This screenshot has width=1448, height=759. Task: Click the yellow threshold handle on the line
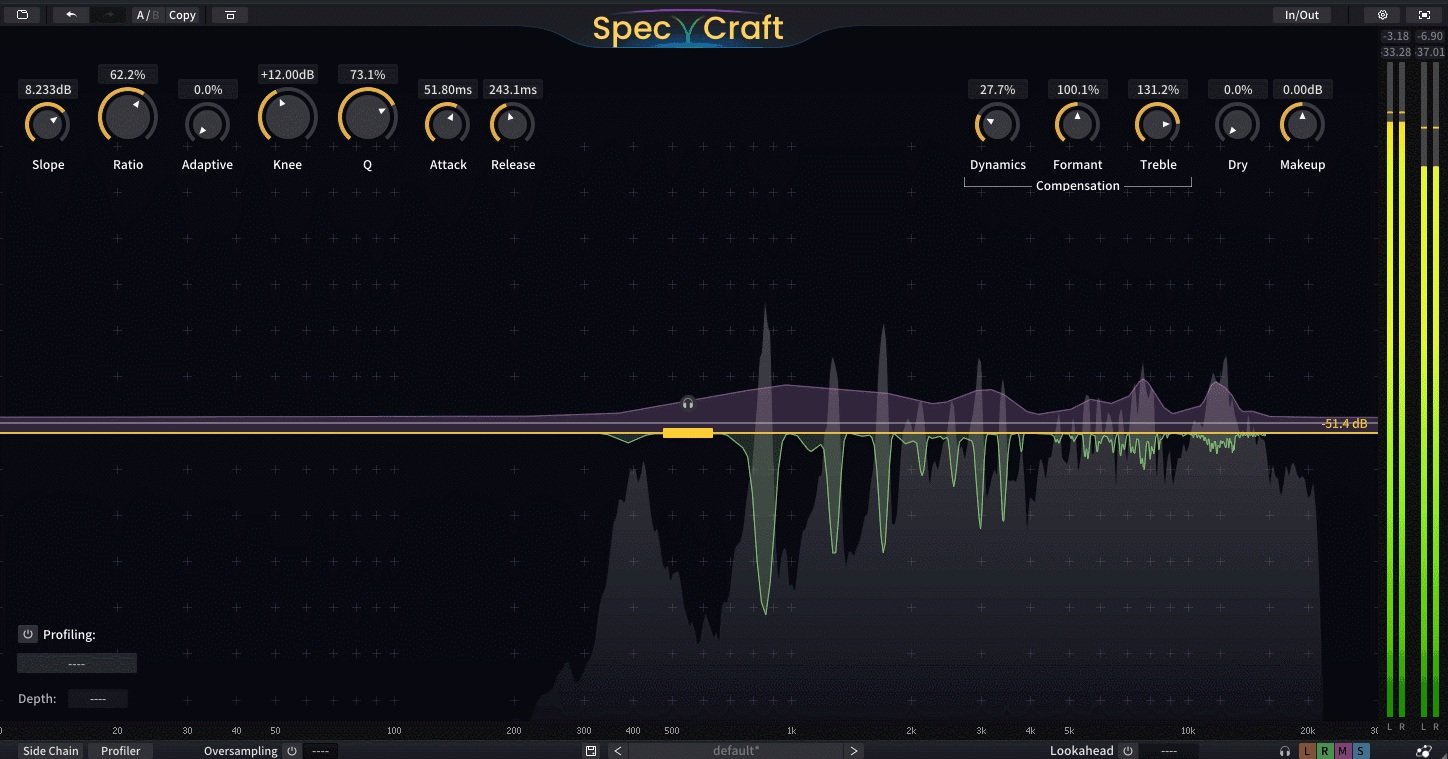688,433
